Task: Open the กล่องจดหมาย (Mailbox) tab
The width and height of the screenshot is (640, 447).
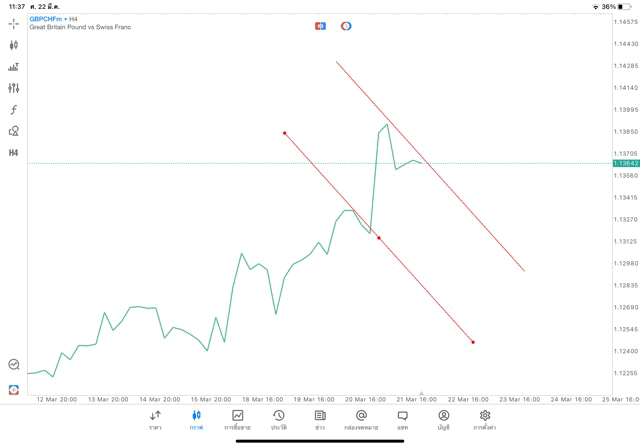Action: (x=361, y=420)
